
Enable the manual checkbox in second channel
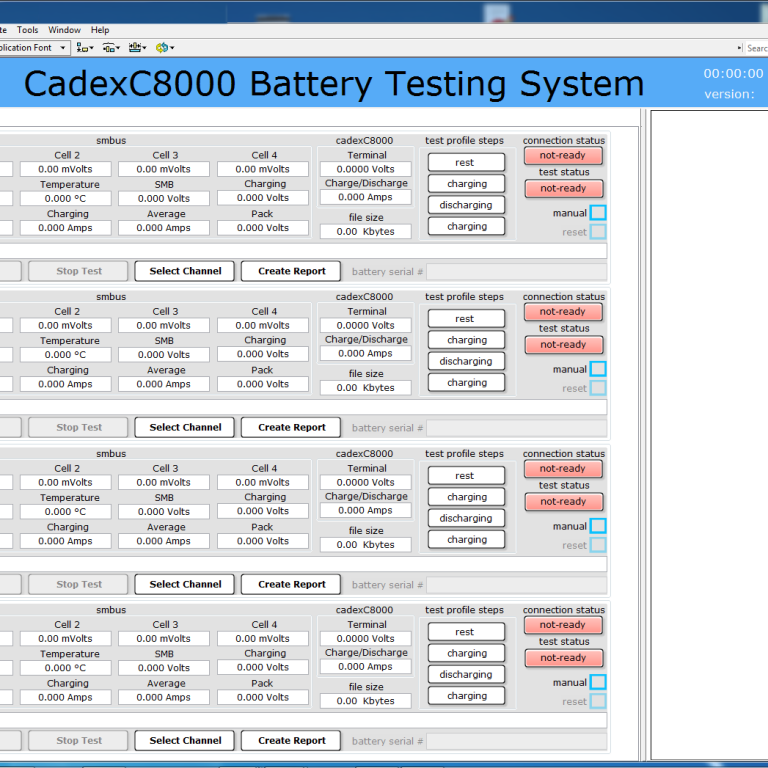pyautogui.click(x=598, y=369)
